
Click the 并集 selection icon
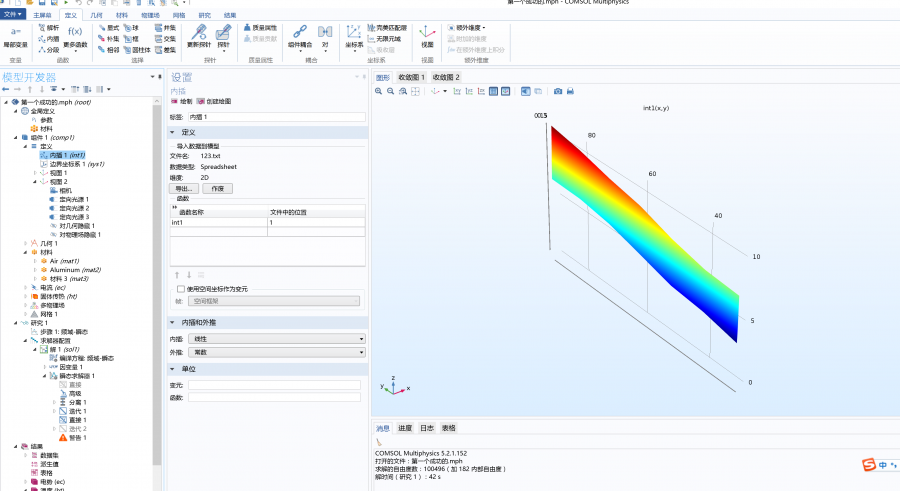coord(165,28)
